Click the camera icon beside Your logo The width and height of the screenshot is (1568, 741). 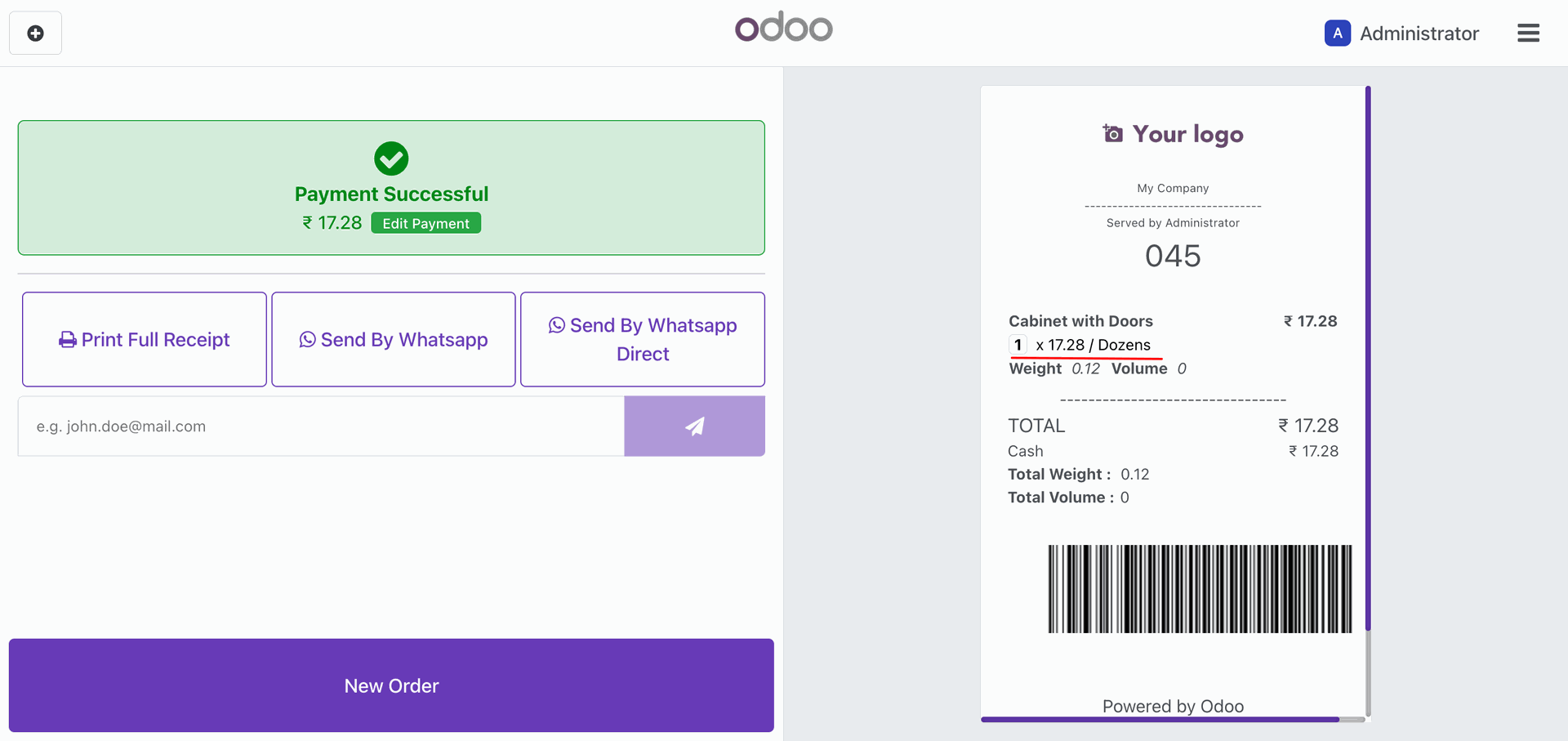(1112, 133)
